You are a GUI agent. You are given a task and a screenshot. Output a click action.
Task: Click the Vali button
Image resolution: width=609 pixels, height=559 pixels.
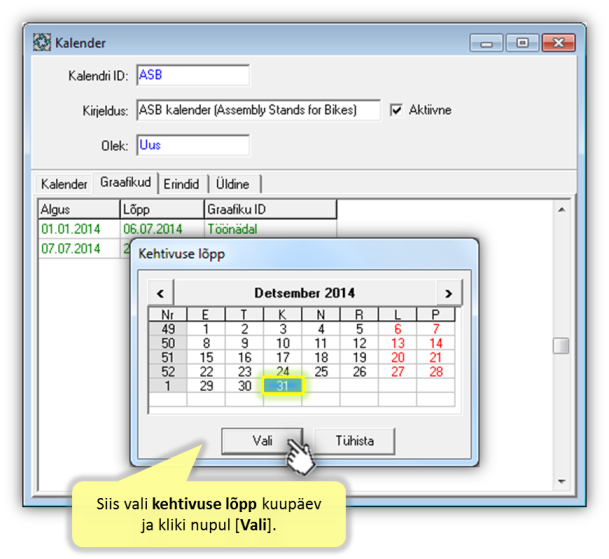coord(262,441)
